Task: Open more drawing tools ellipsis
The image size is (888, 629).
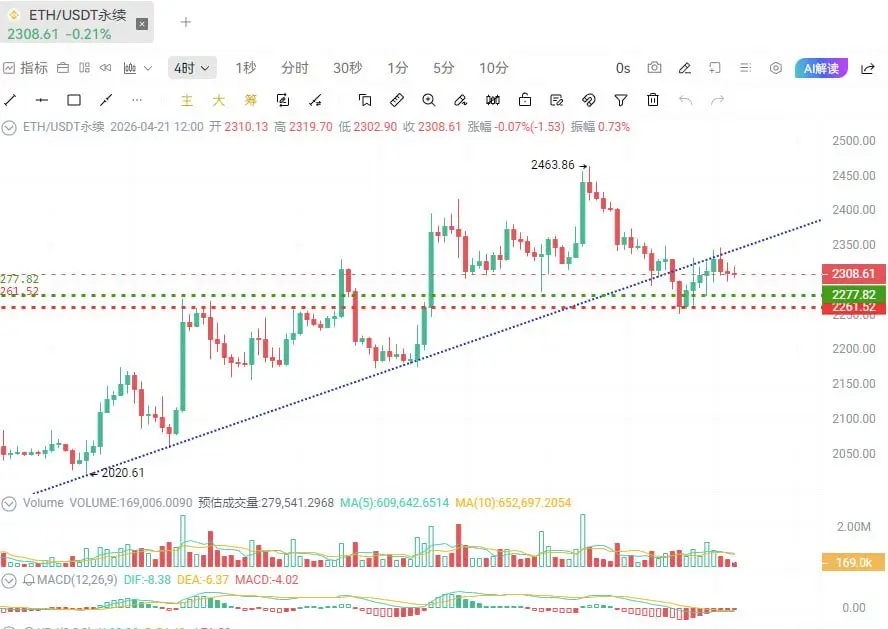Action: pos(136,100)
